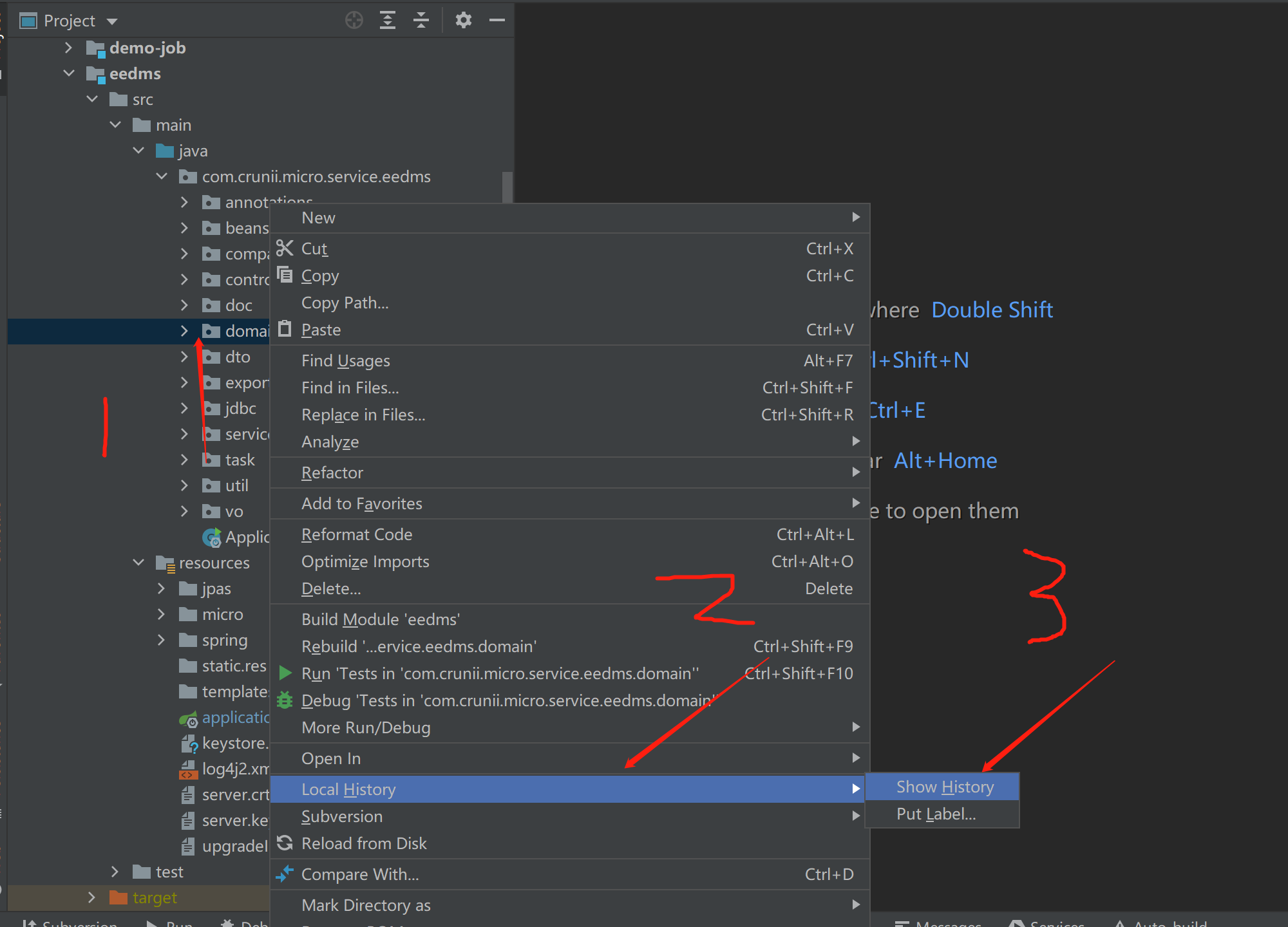Click the Reload from Disk icon
Image resolution: width=1288 pixels, height=927 pixels.
click(285, 843)
